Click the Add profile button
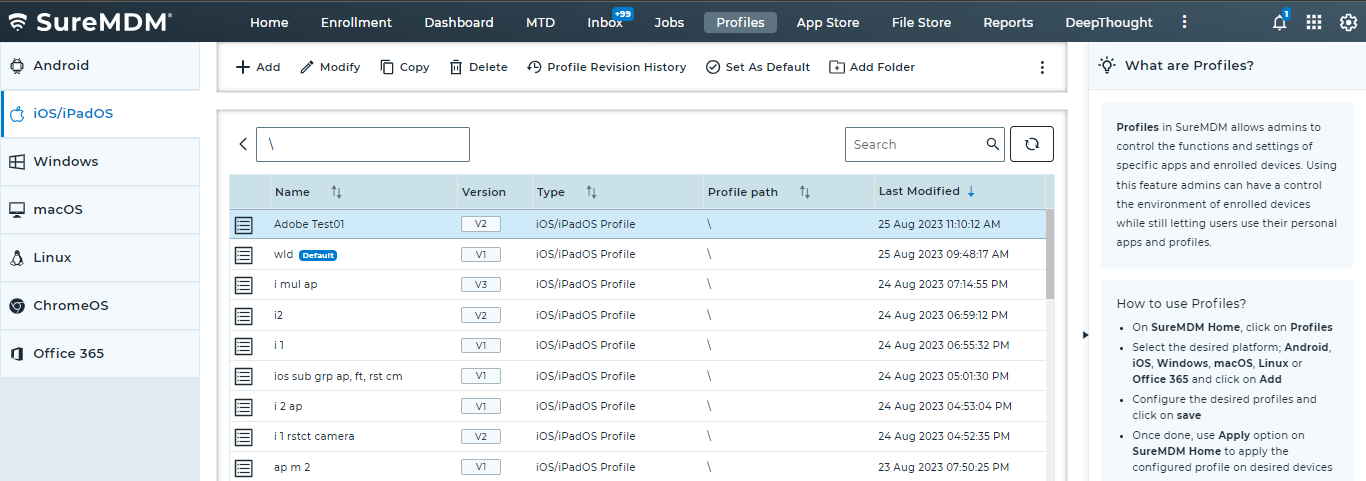 [x=258, y=67]
